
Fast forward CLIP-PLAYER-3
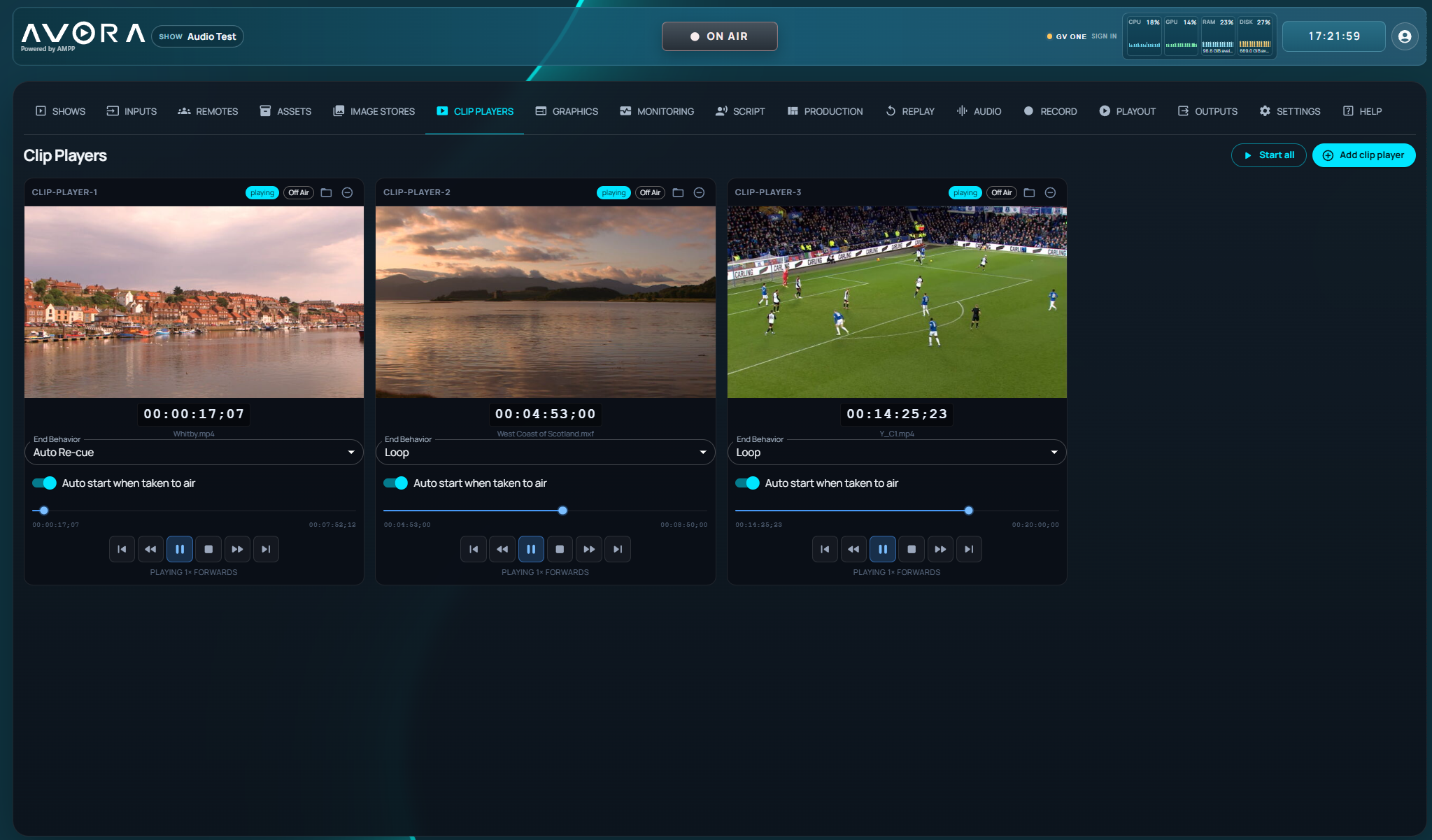click(940, 549)
